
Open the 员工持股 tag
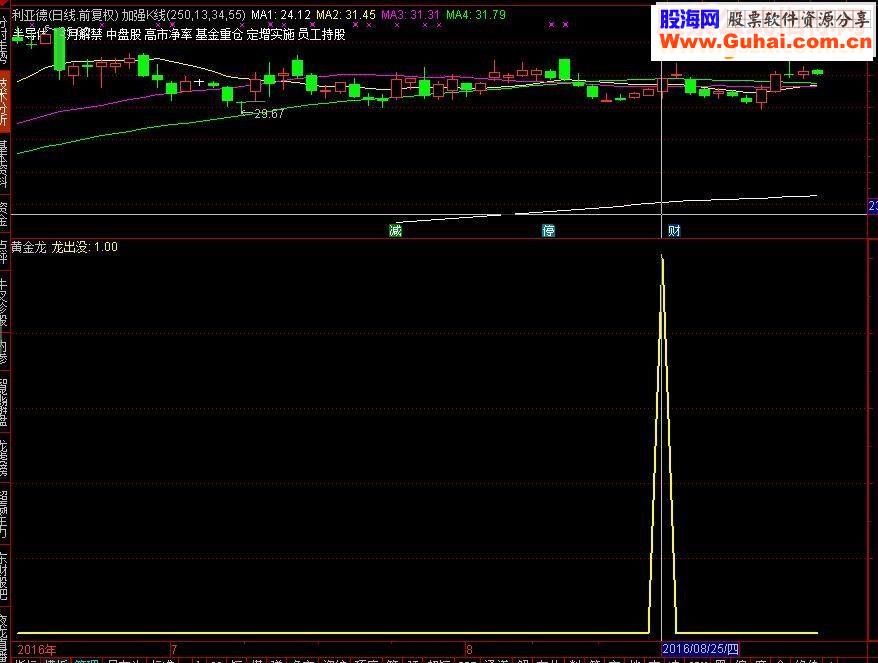pyautogui.click(x=321, y=35)
